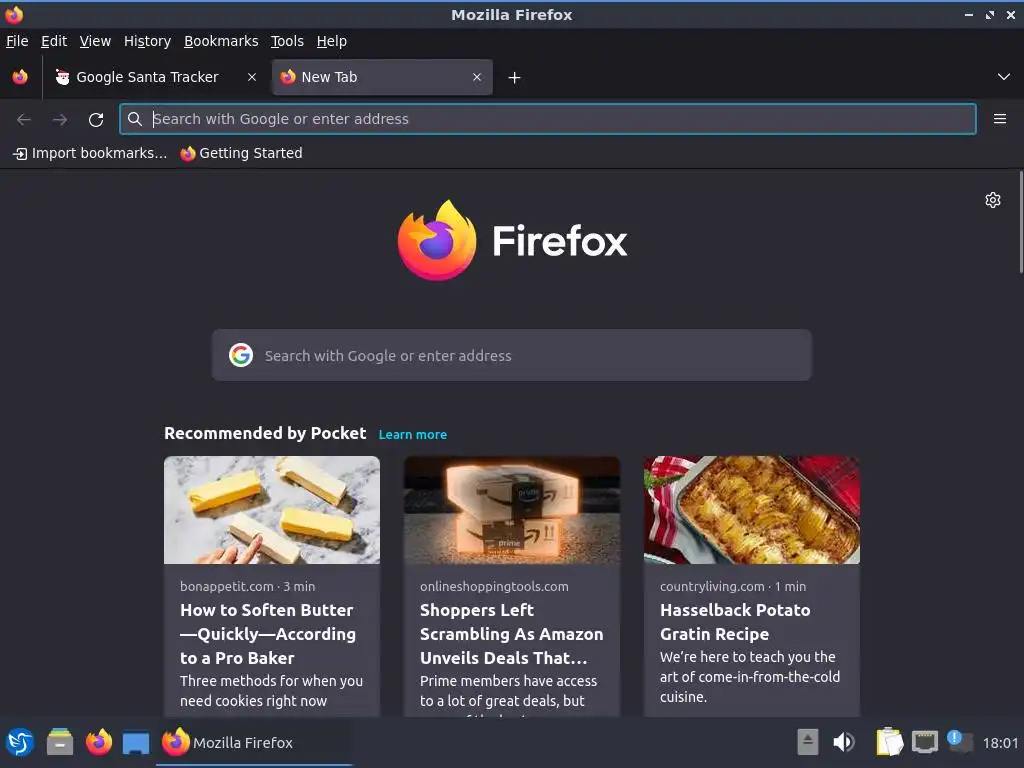Click Import bookmarks toolbar button
Screen dimensions: 1024x768
pyautogui.click(x=90, y=153)
